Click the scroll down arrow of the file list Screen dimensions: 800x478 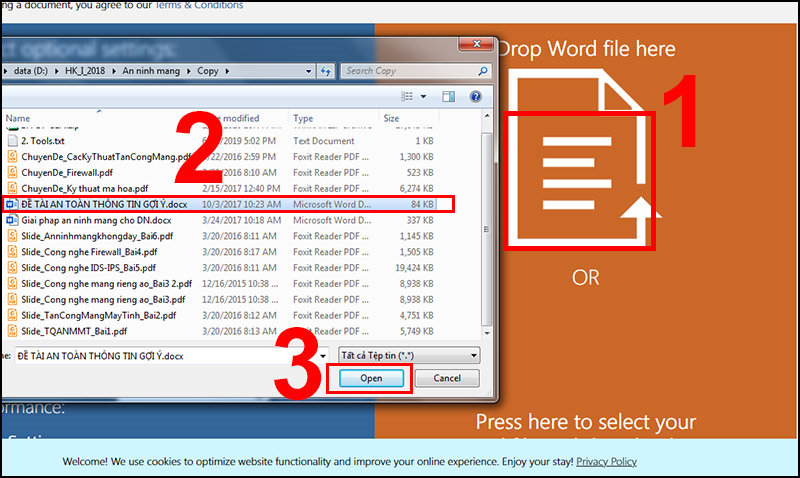coord(487,333)
